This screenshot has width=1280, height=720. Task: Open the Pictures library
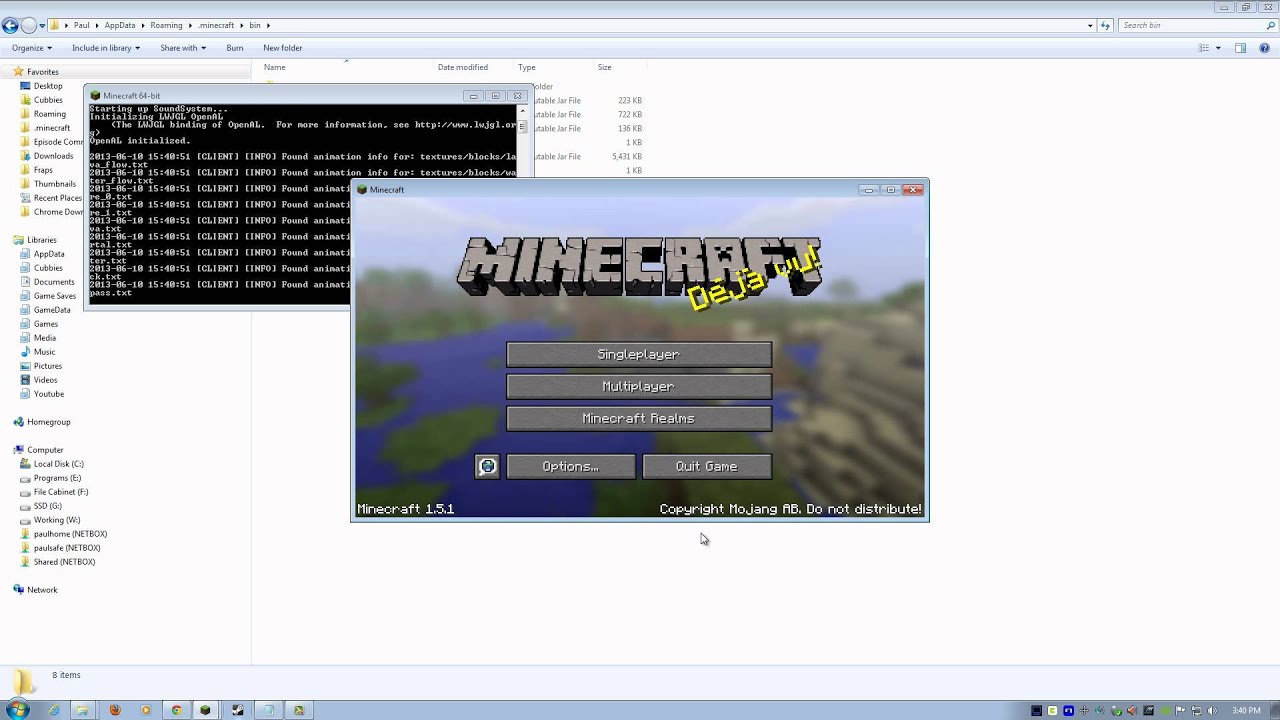(47, 366)
